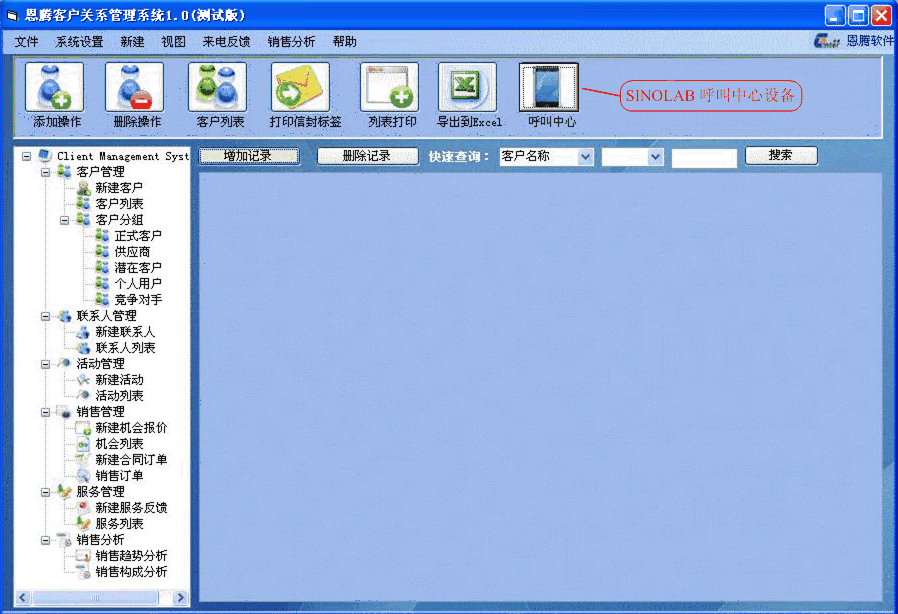The image size is (898, 614).
Task: Click the 新建联系人 tree icon
Action: click(x=84, y=332)
